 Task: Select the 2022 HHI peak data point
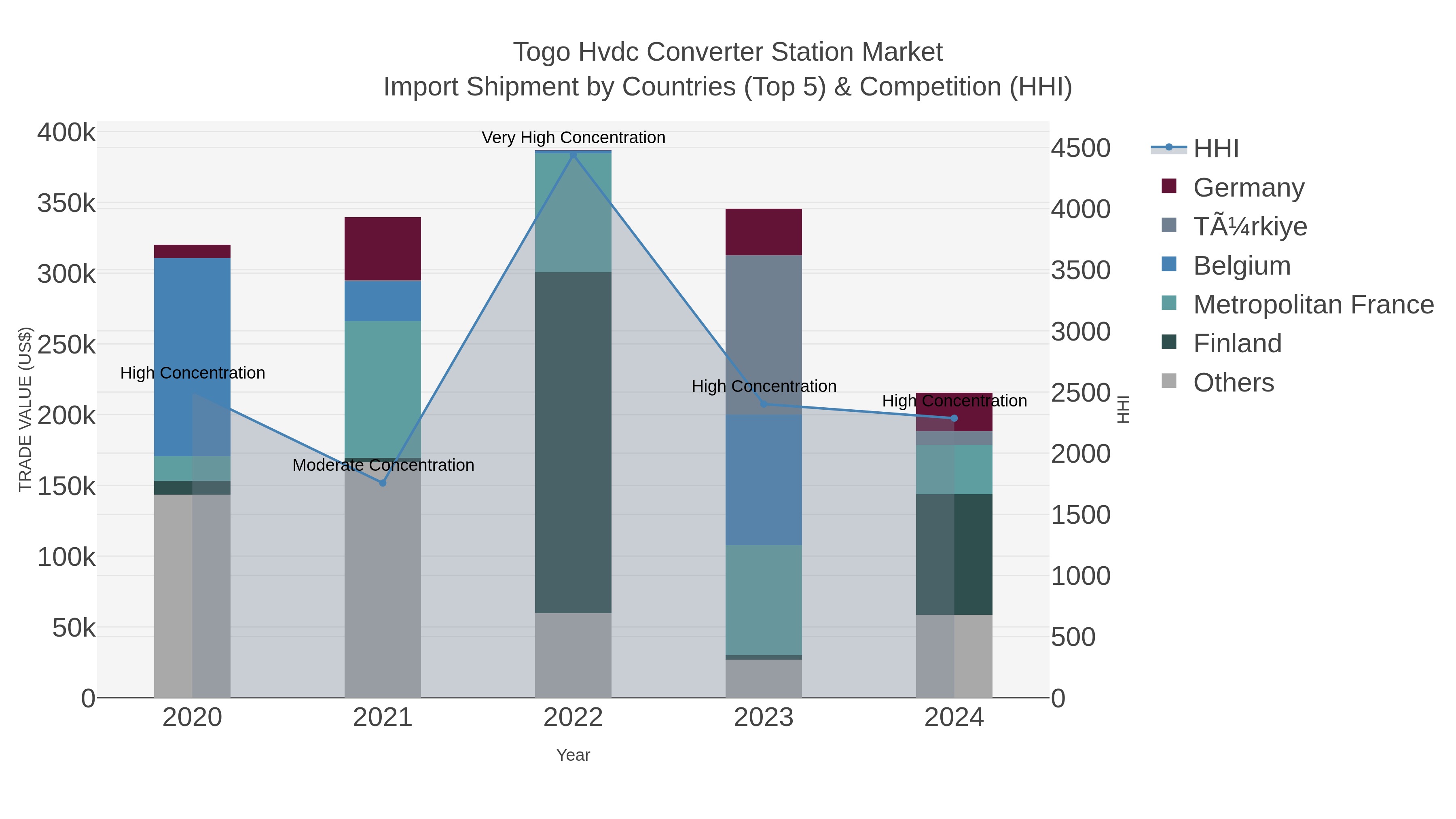coord(573,154)
